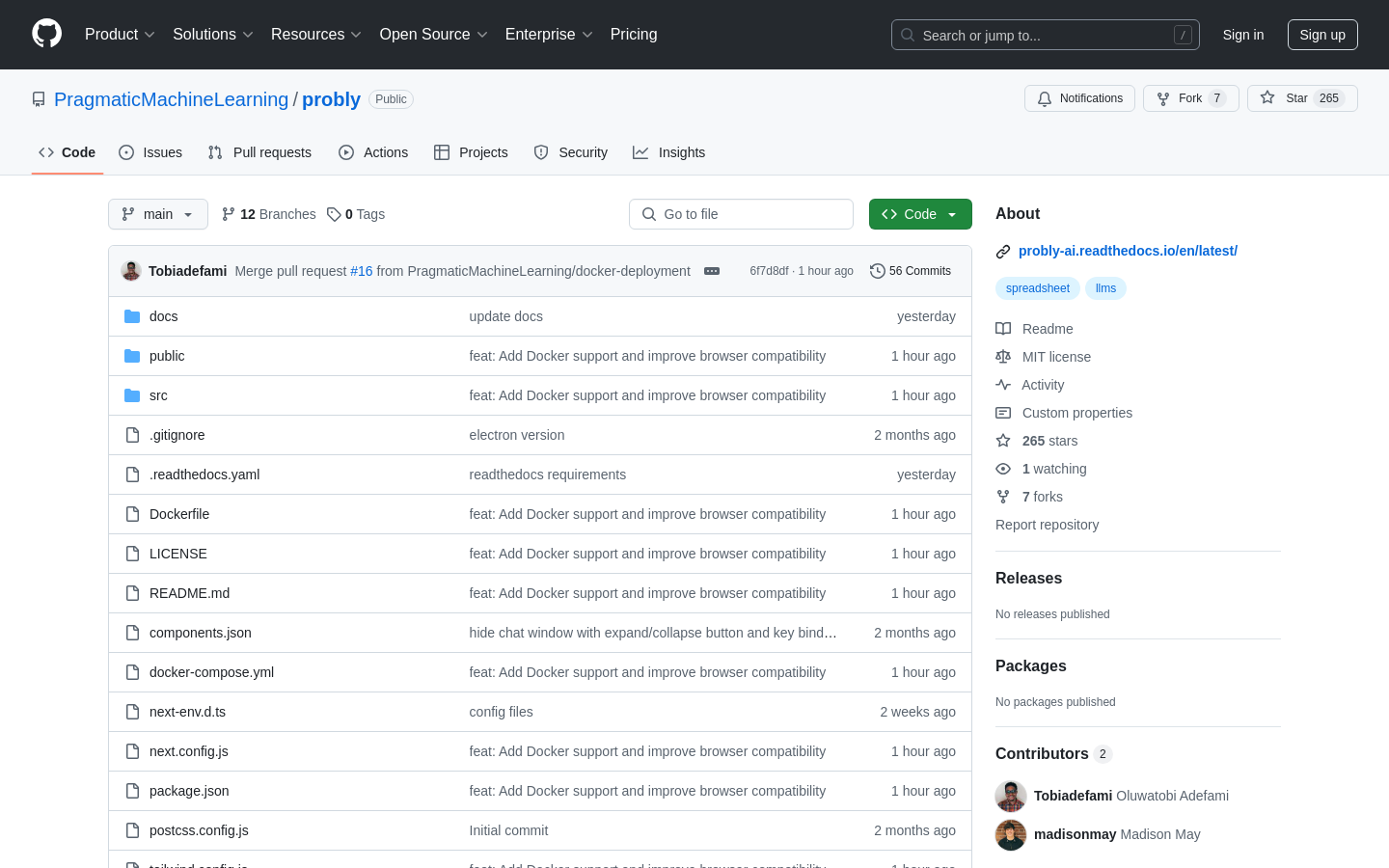Click Sign in
This screenshot has height=868, width=1389.
pyautogui.click(x=1243, y=35)
